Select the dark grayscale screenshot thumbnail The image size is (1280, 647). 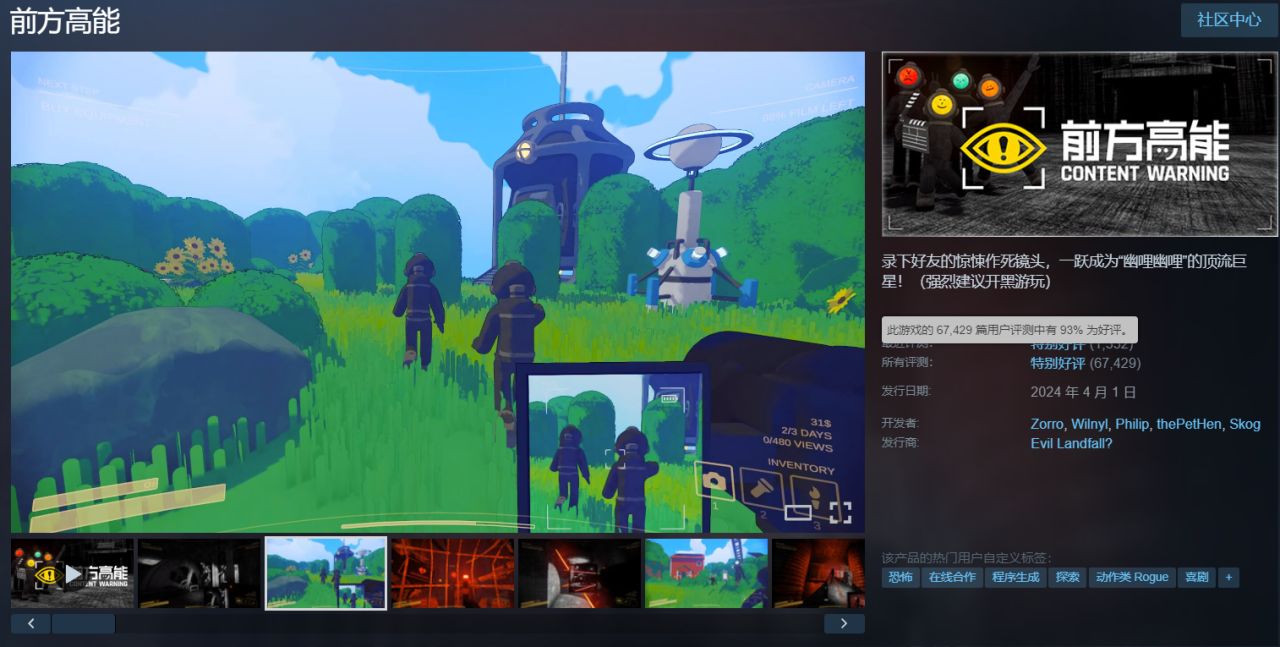199,574
